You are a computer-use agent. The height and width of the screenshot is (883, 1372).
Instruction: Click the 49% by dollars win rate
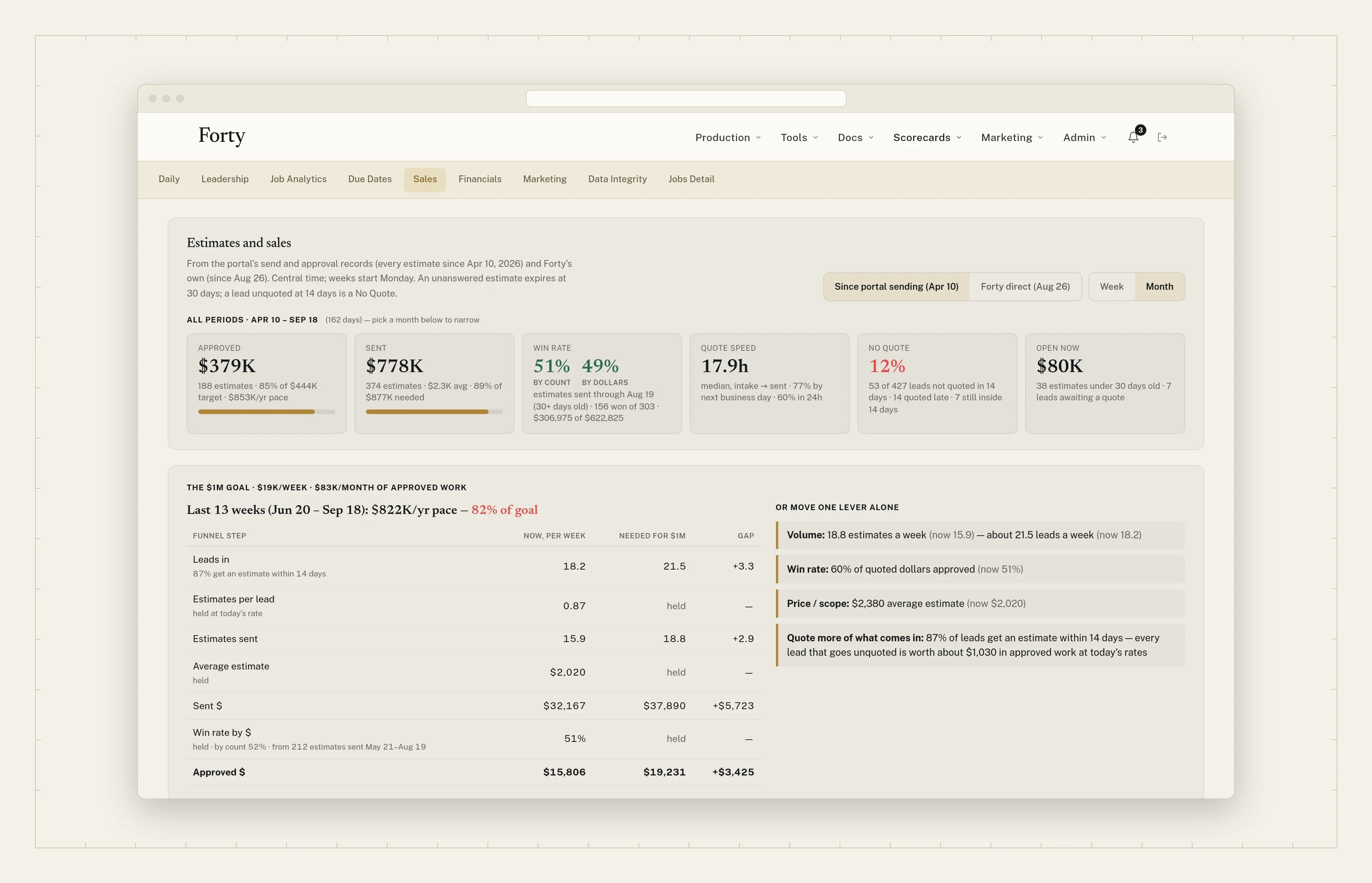[x=600, y=366]
